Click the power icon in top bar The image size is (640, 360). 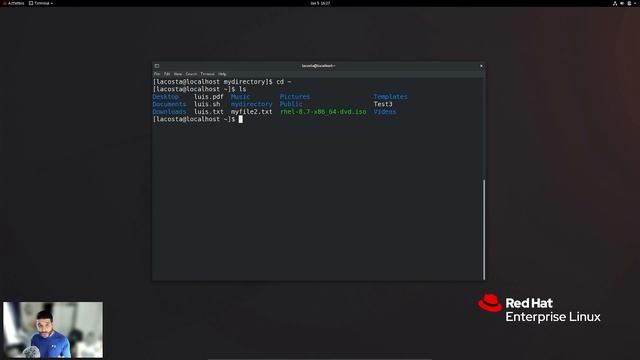pos(629,3)
